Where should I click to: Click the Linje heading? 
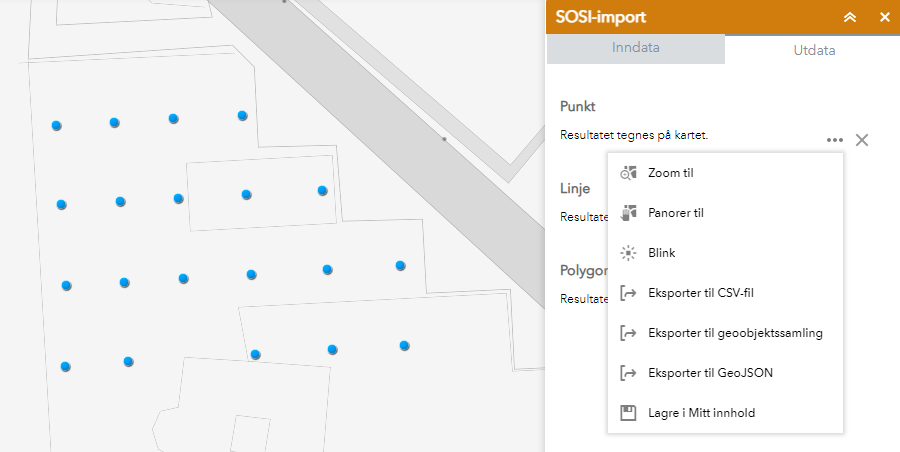pyautogui.click(x=575, y=189)
